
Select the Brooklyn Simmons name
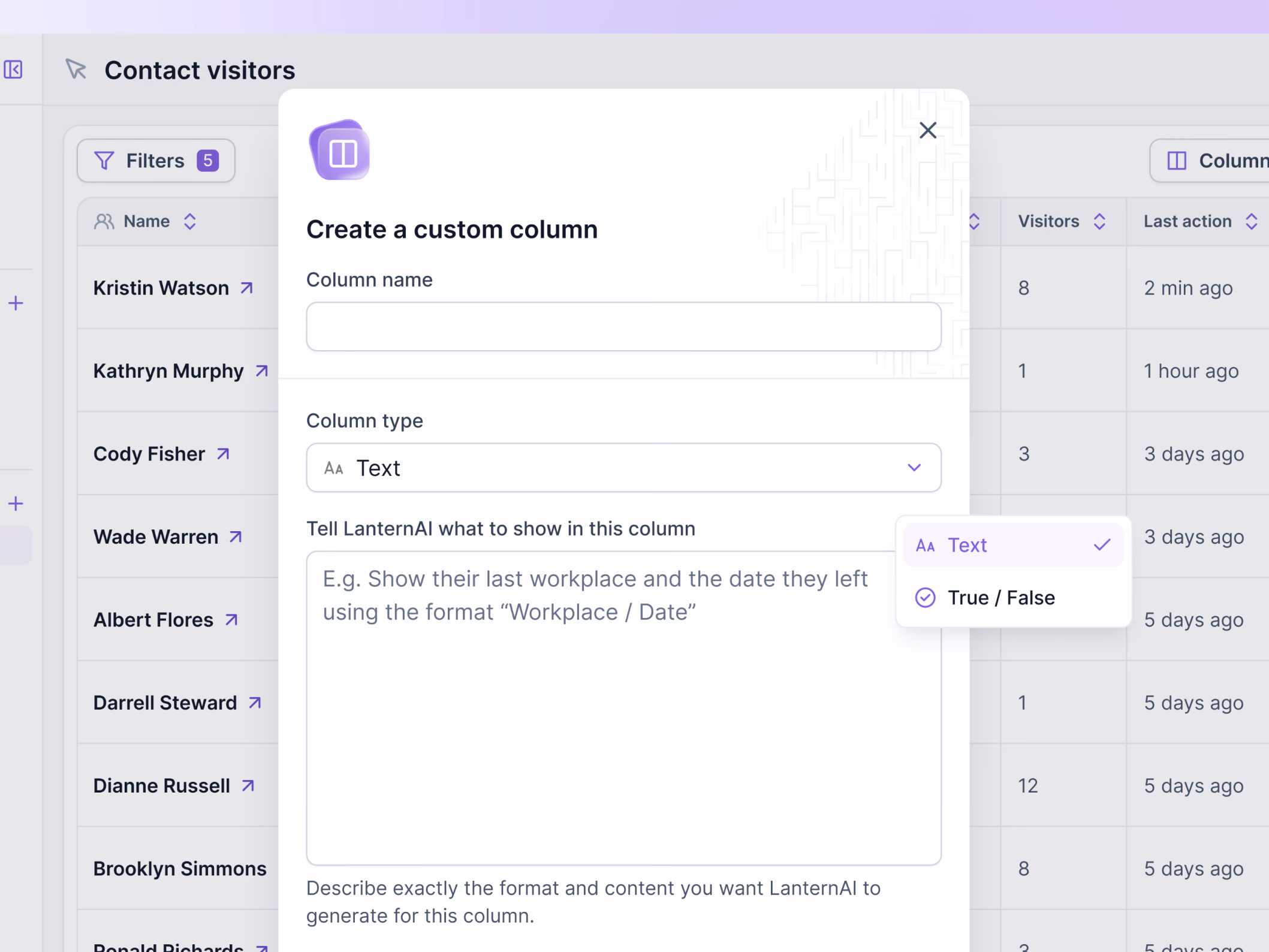coord(180,869)
